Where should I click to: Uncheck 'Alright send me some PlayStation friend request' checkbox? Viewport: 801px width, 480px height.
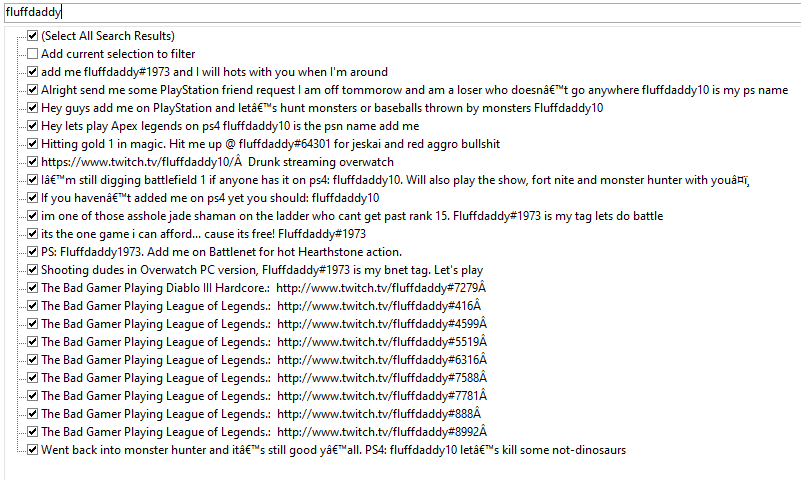33,90
